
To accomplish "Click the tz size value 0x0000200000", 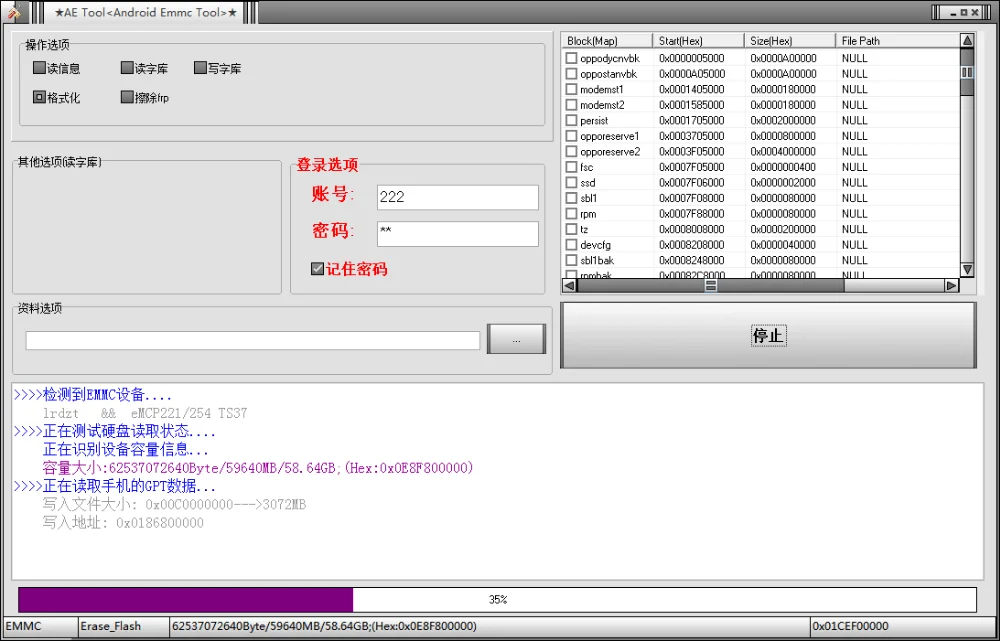I will pyautogui.click(x=783, y=229).
